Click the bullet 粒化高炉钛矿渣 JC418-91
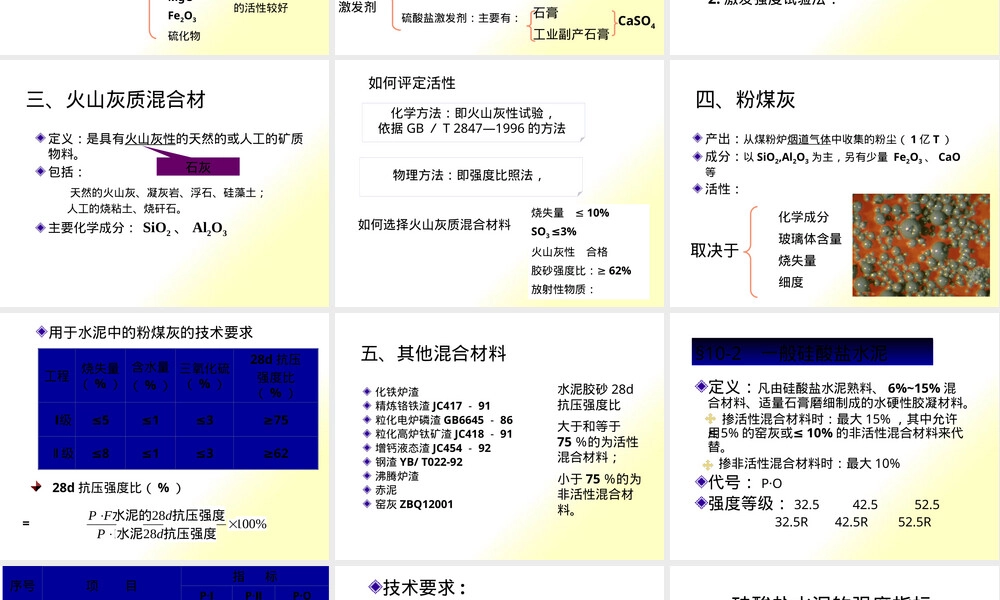Image resolution: width=1000 pixels, height=600 pixels. click(x=438, y=434)
